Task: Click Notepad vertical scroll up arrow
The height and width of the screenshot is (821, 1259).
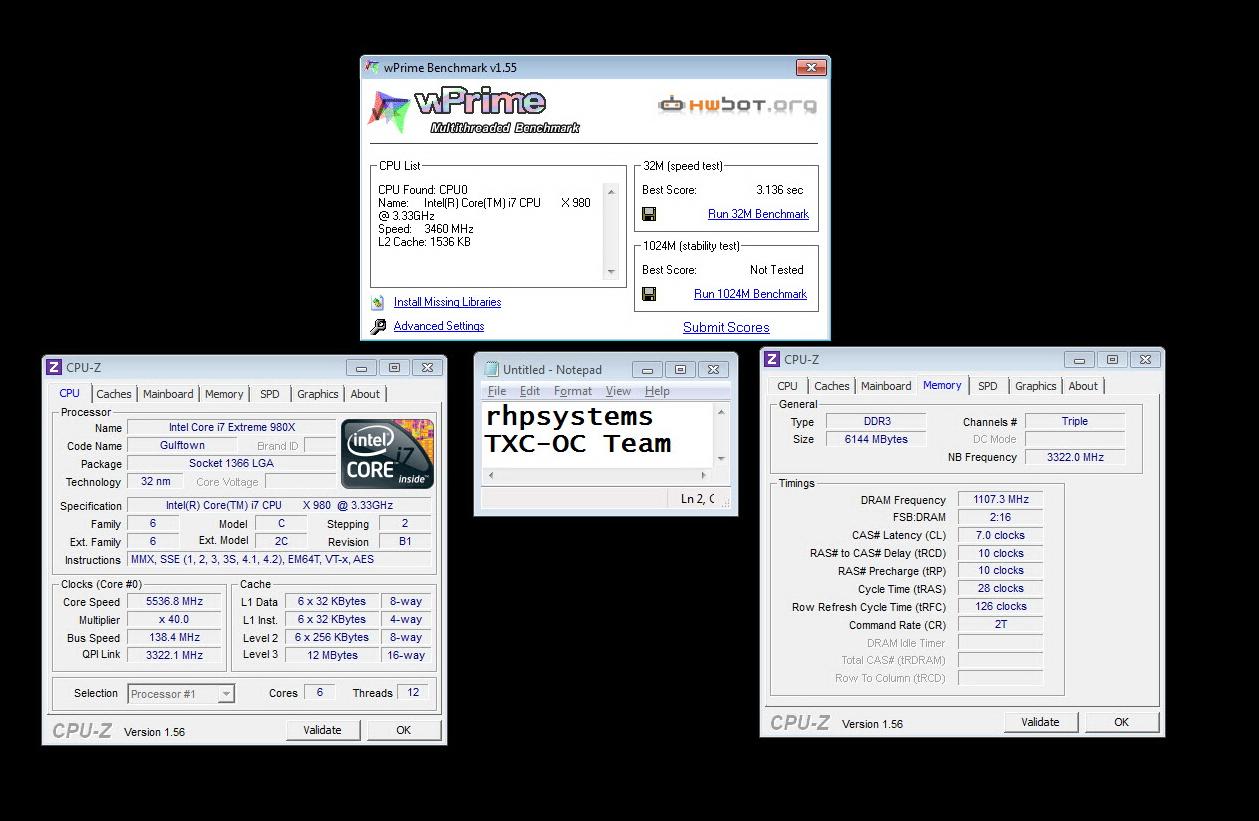Action: 723,411
